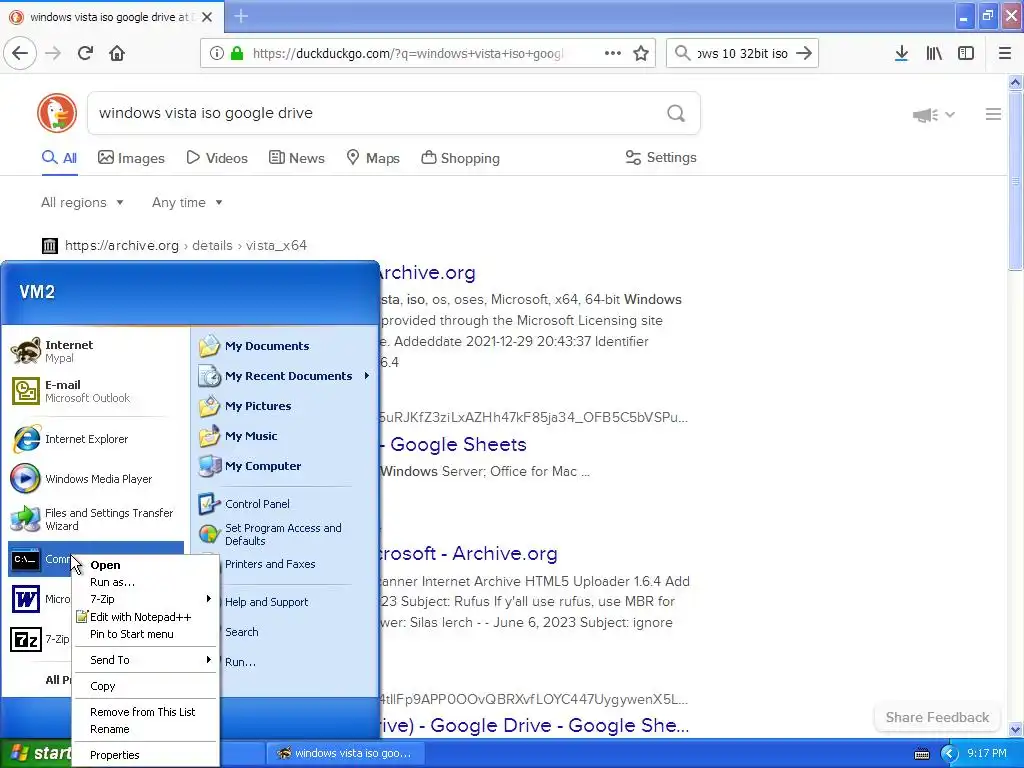Open the page actions three-dot menu

pyautogui.click(x=612, y=53)
